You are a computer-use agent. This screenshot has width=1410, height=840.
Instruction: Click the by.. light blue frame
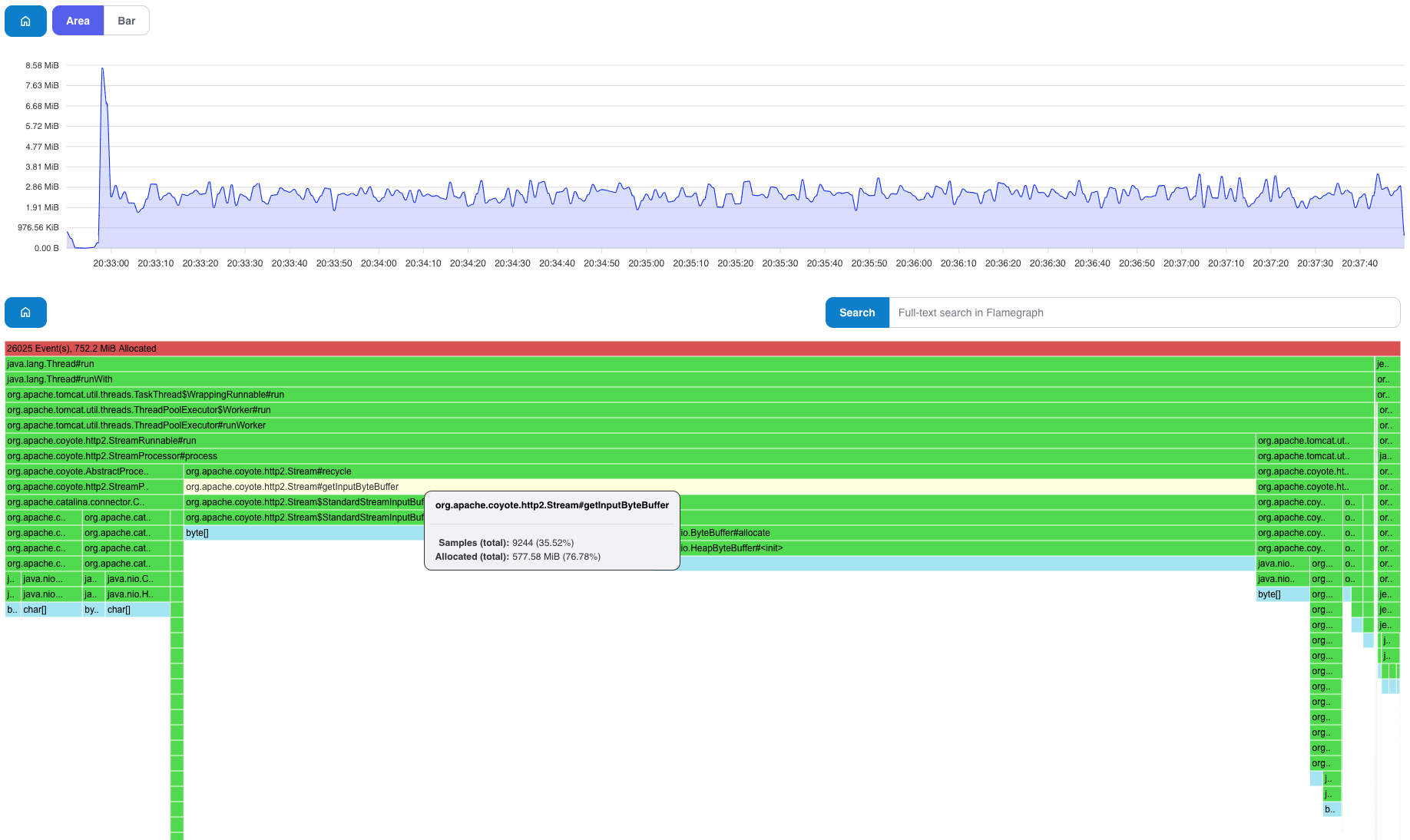[x=93, y=610]
